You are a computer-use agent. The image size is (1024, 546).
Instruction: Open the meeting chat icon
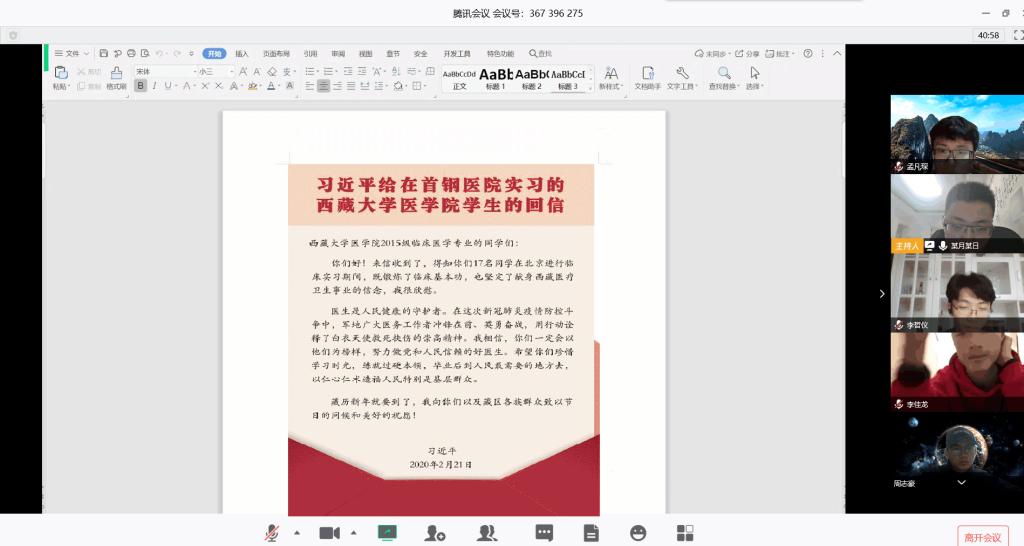[x=544, y=533]
